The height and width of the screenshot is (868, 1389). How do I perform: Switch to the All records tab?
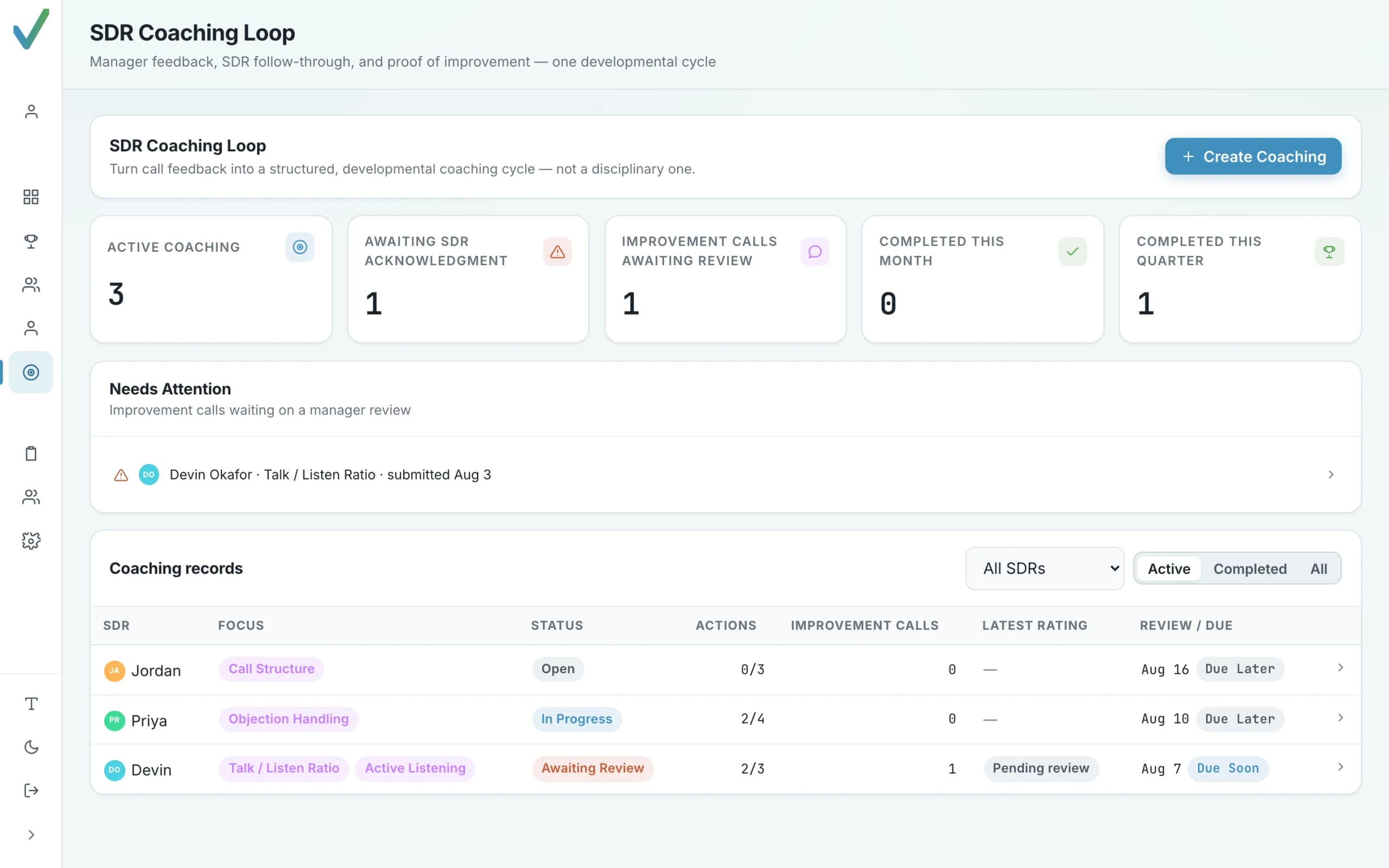pos(1318,569)
